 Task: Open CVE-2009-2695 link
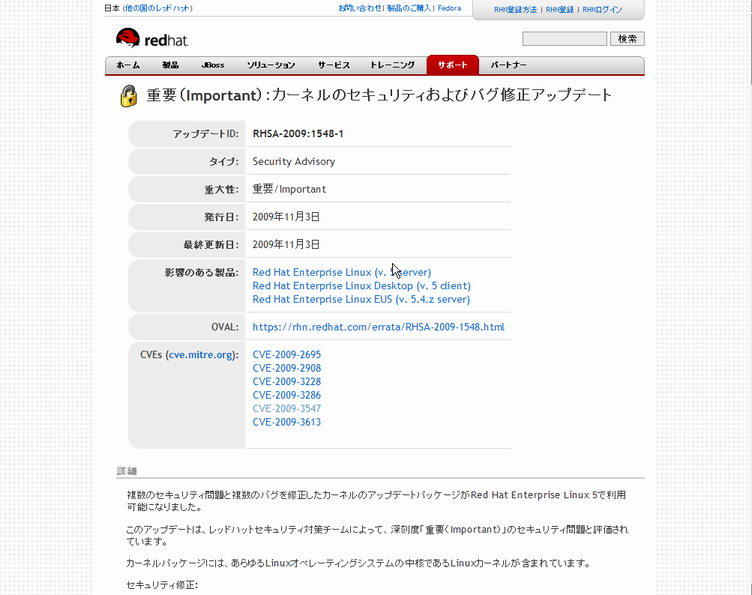point(287,355)
